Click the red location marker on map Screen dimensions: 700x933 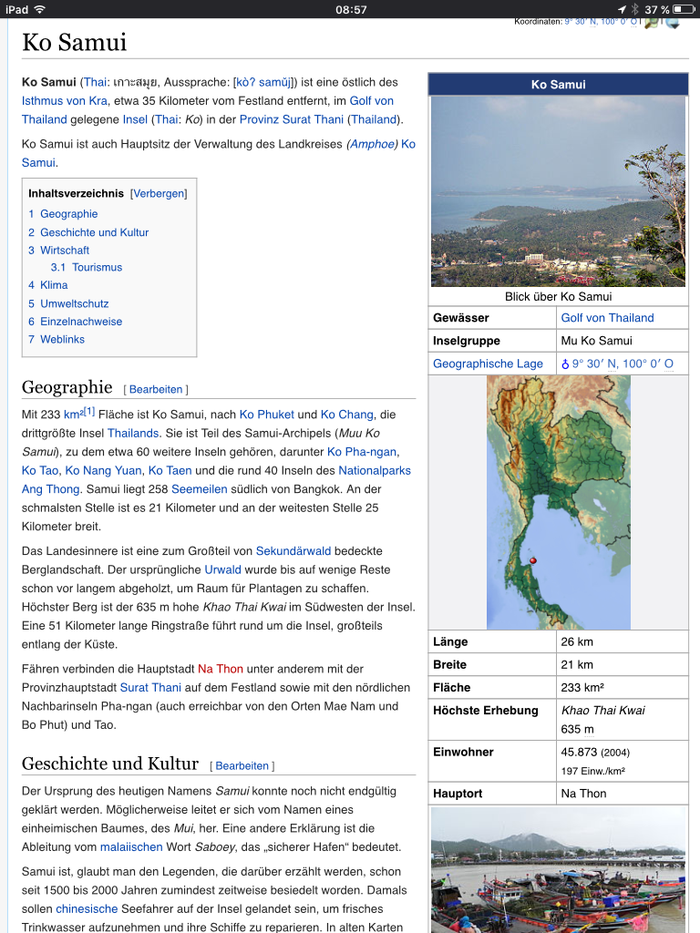pos(533,561)
